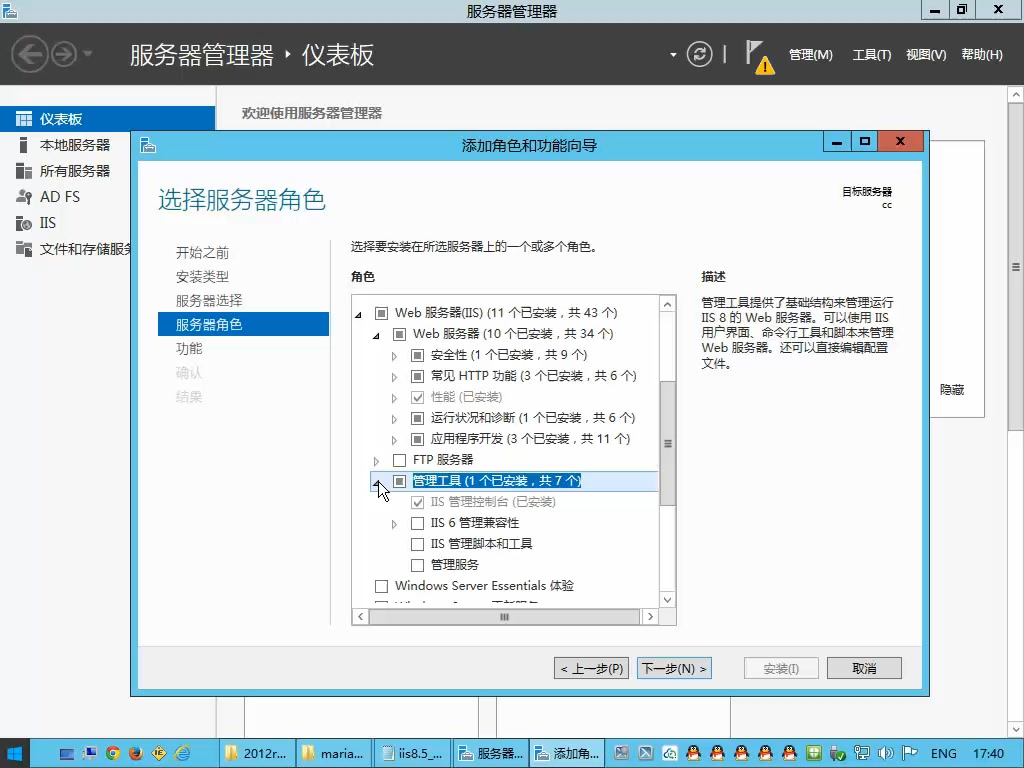Go to wizard step 服务器选择
Viewport: 1024px width, 768px height.
[209, 300]
